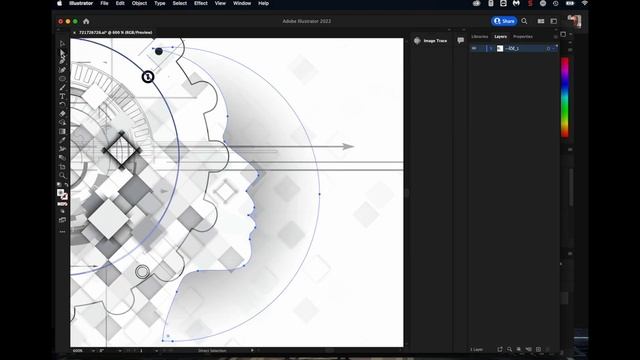The image size is (640, 360).
Task: Open the Help menu
Action: [x=263, y=3]
